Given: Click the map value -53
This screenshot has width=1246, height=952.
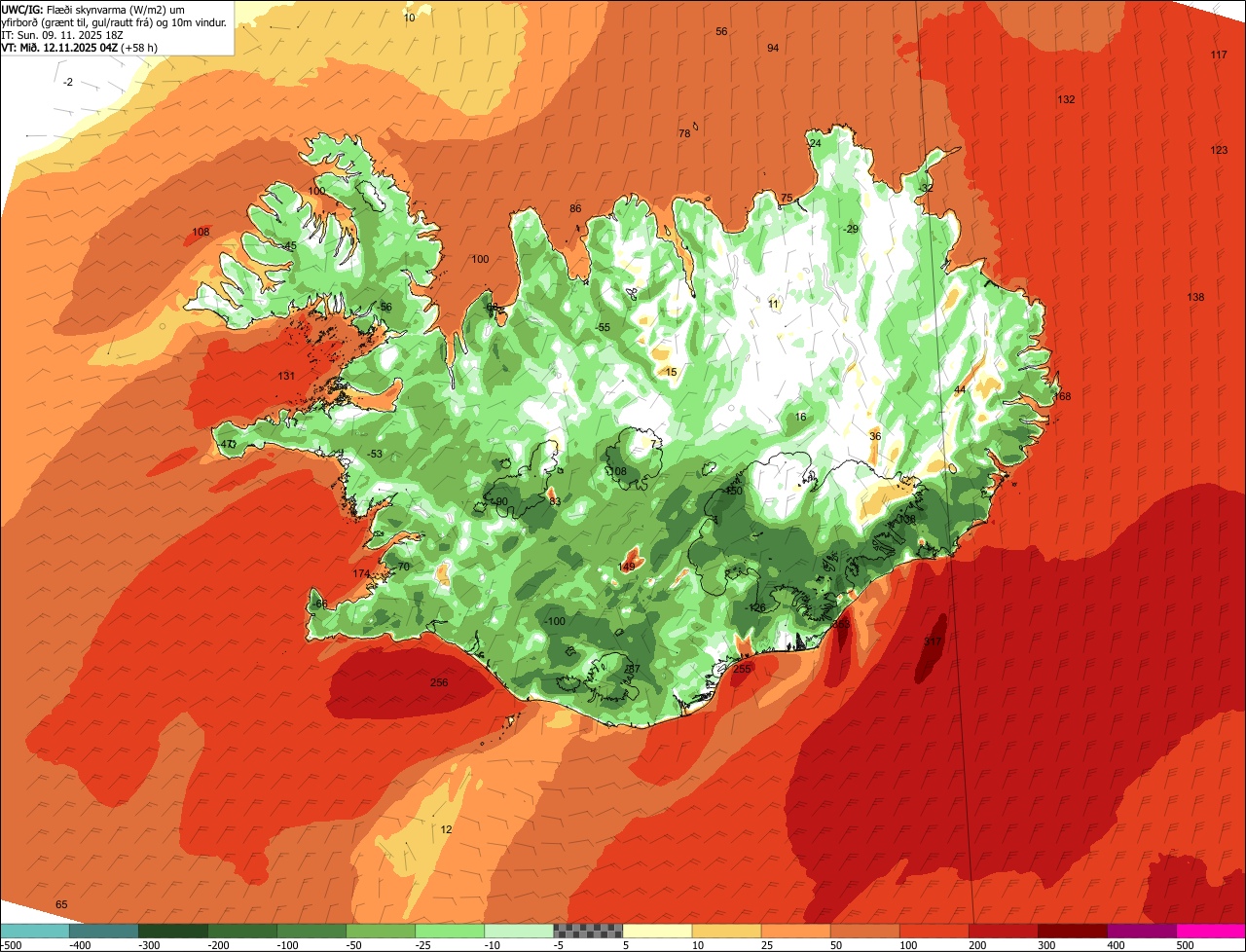Looking at the screenshot, I should (x=375, y=454).
